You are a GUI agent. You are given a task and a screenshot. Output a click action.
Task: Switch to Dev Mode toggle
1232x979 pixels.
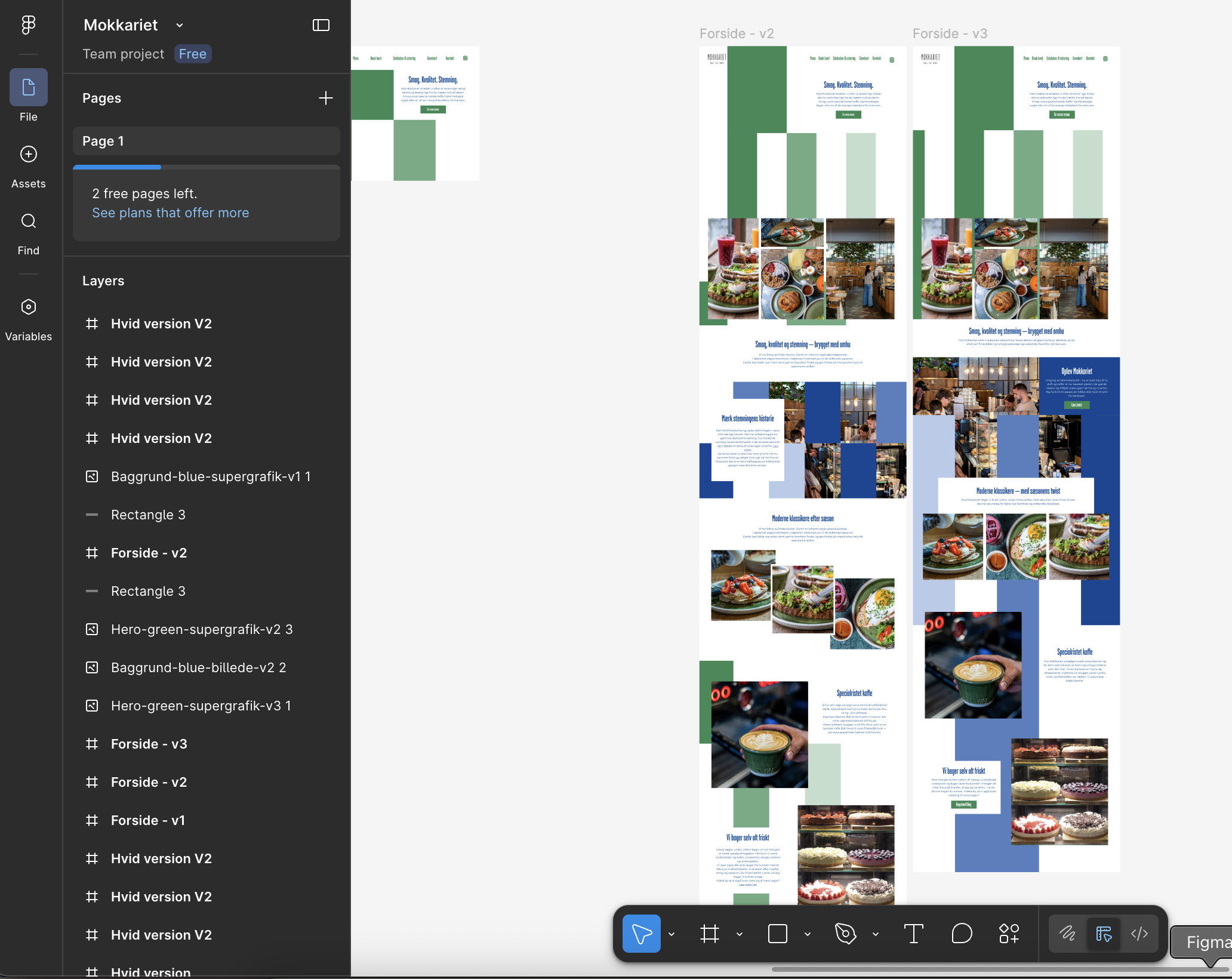click(x=1139, y=934)
